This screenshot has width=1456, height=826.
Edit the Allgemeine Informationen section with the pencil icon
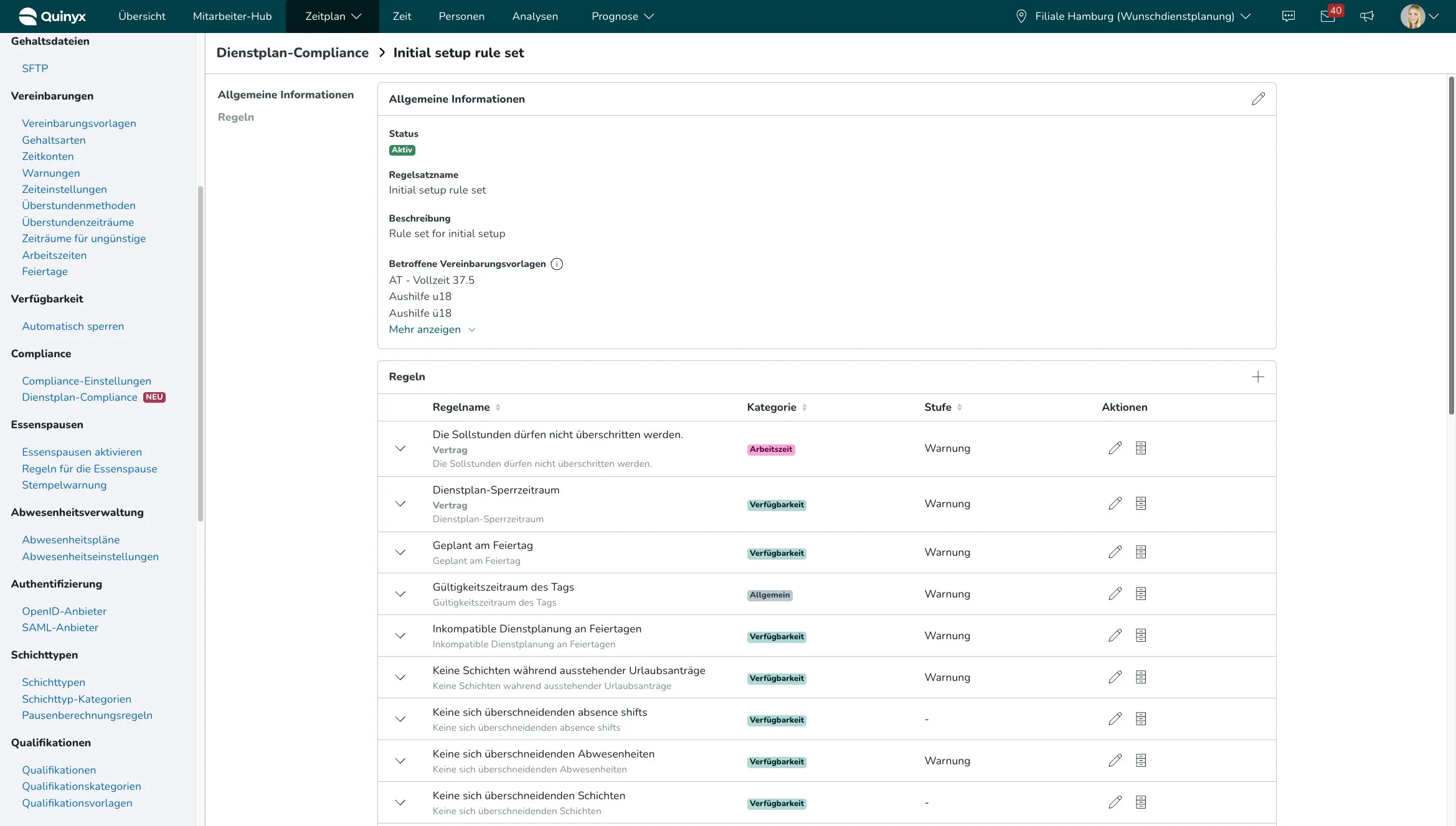pos(1258,99)
